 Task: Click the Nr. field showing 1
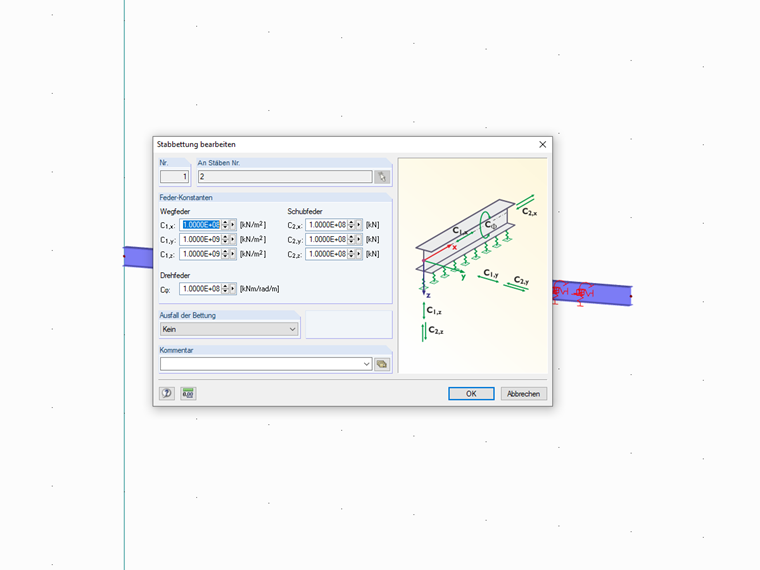point(174,177)
